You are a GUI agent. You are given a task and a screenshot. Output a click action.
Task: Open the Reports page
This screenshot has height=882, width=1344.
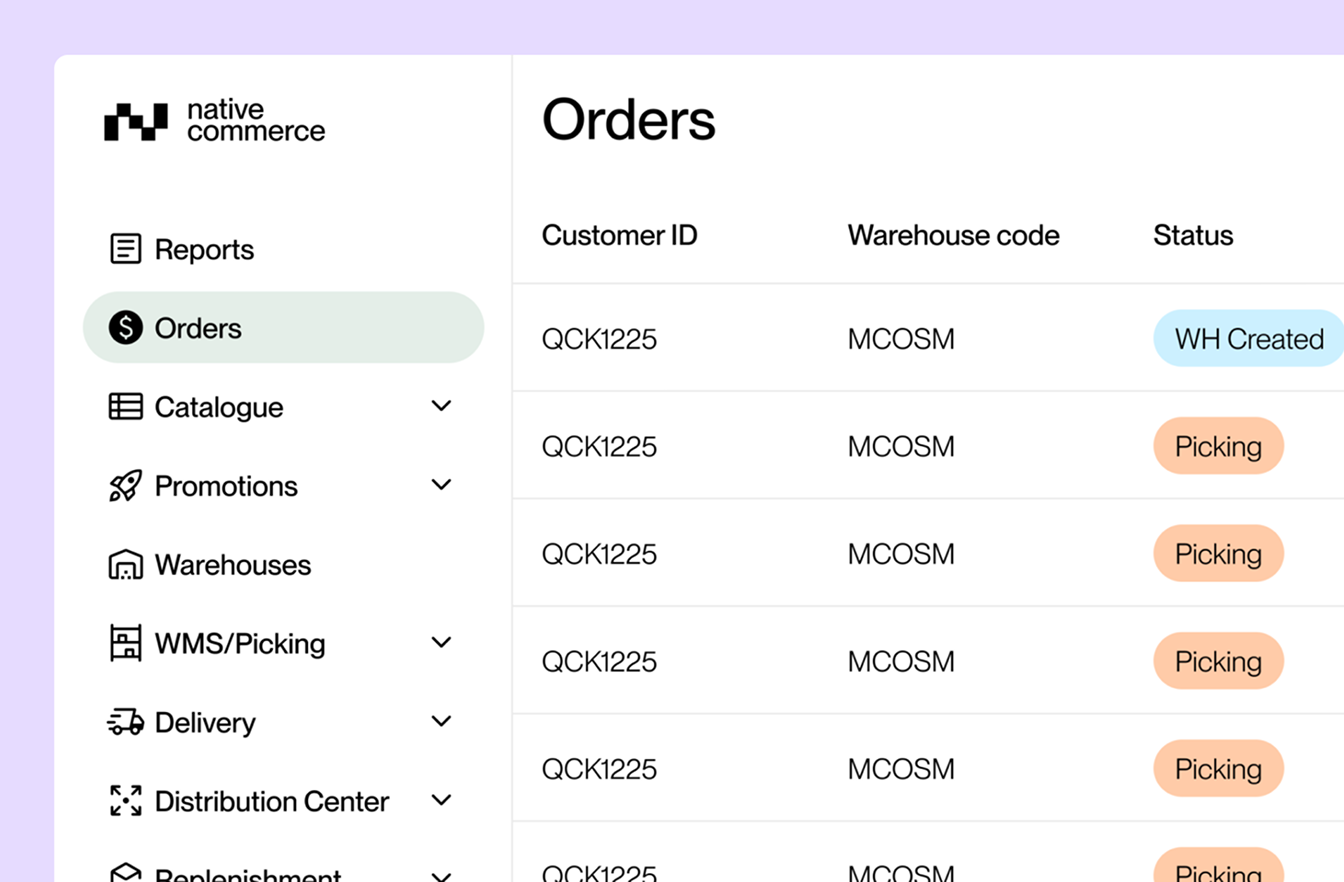204,248
